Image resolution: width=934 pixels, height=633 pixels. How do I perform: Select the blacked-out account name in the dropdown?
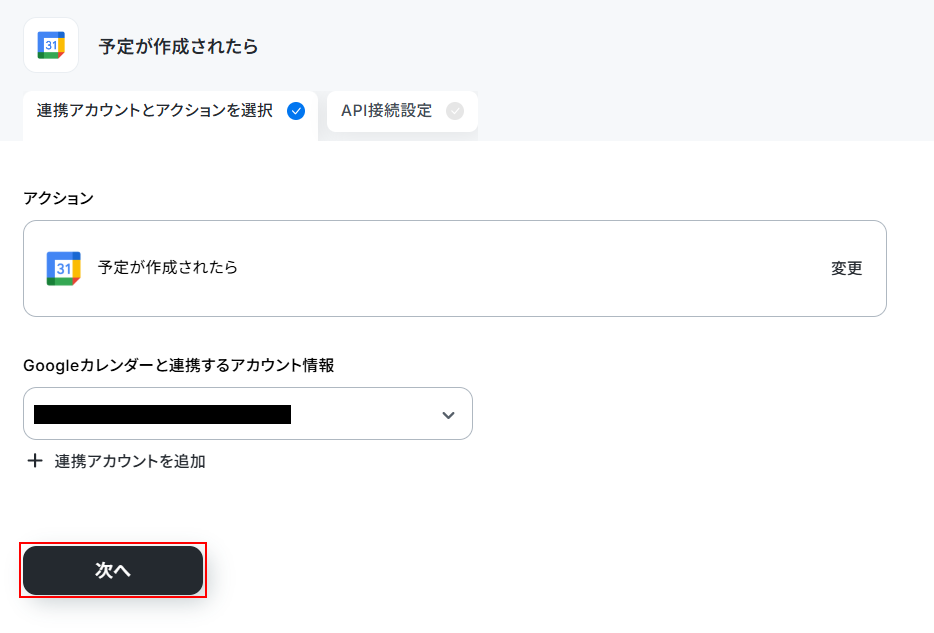click(x=163, y=414)
